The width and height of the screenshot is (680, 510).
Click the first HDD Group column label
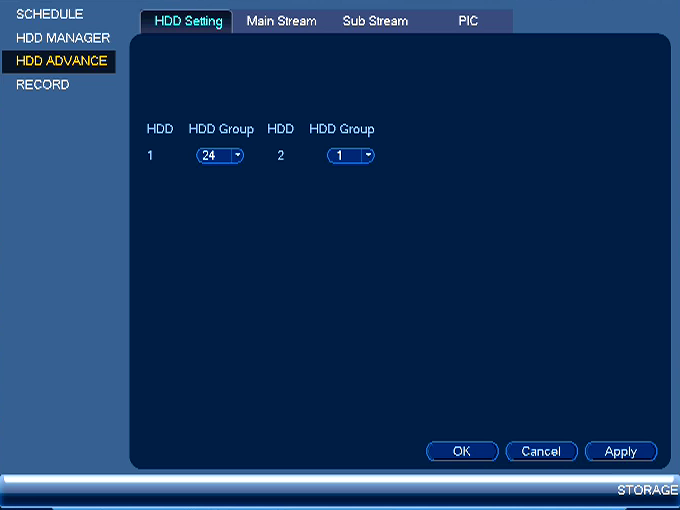pyautogui.click(x=221, y=129)
